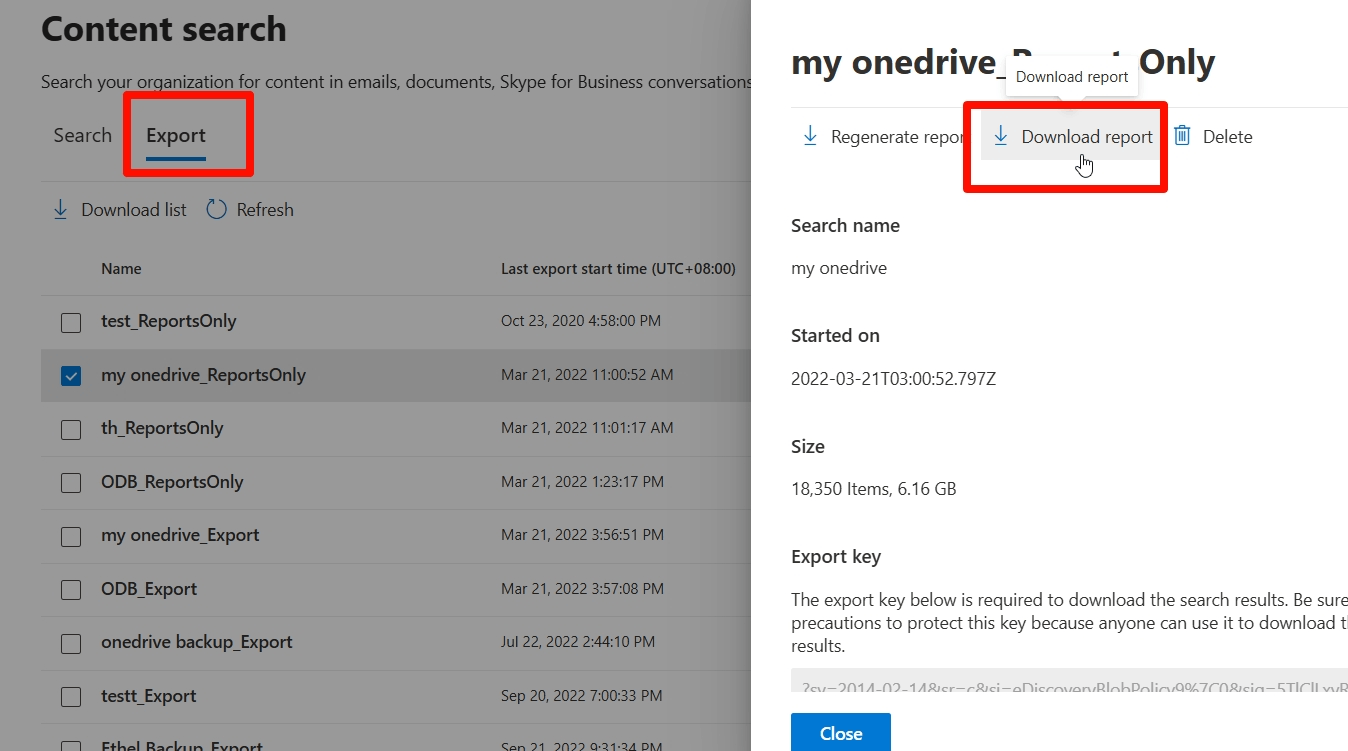
Task: Click the my onedrive_ReportsOnly row name
Action: tap(203, 375)
